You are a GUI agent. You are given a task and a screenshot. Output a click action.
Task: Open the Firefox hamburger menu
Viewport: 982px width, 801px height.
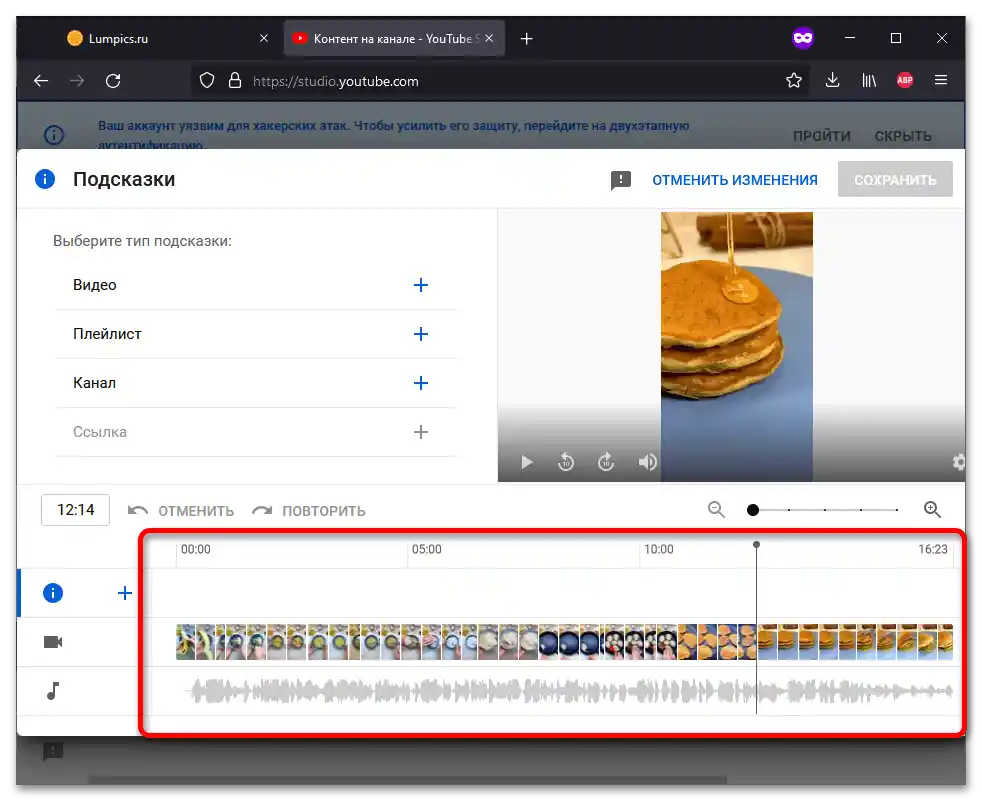tap(940, 80)
